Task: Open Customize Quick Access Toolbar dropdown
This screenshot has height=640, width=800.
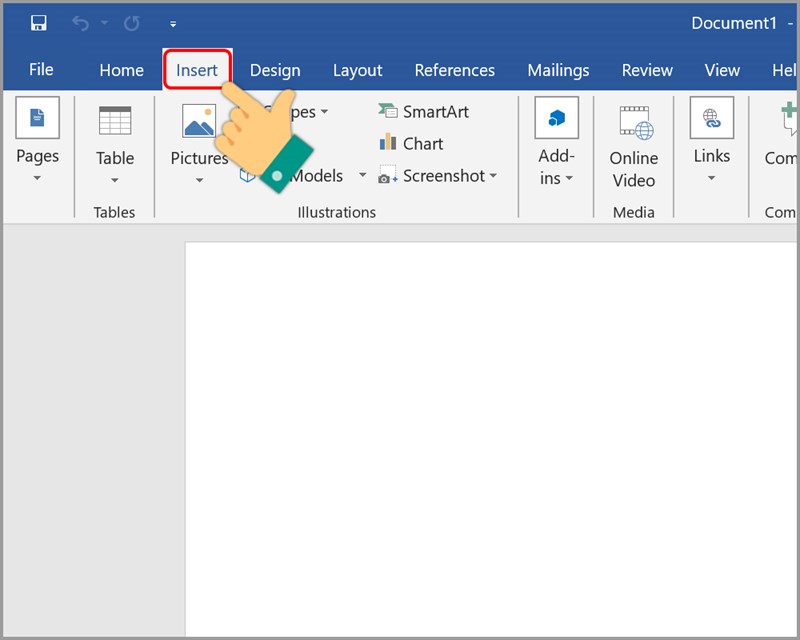Action: (x=173, y=24)
